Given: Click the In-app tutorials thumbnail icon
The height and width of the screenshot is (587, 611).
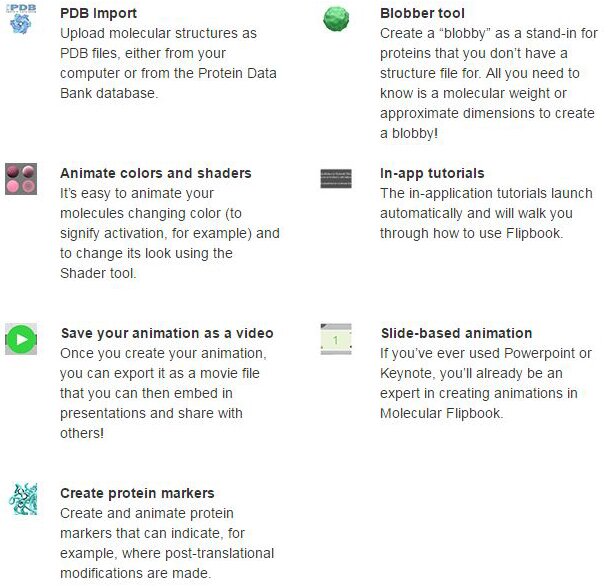Looking at the screenshot, I should pyautogui.click(x=336, y=178).
